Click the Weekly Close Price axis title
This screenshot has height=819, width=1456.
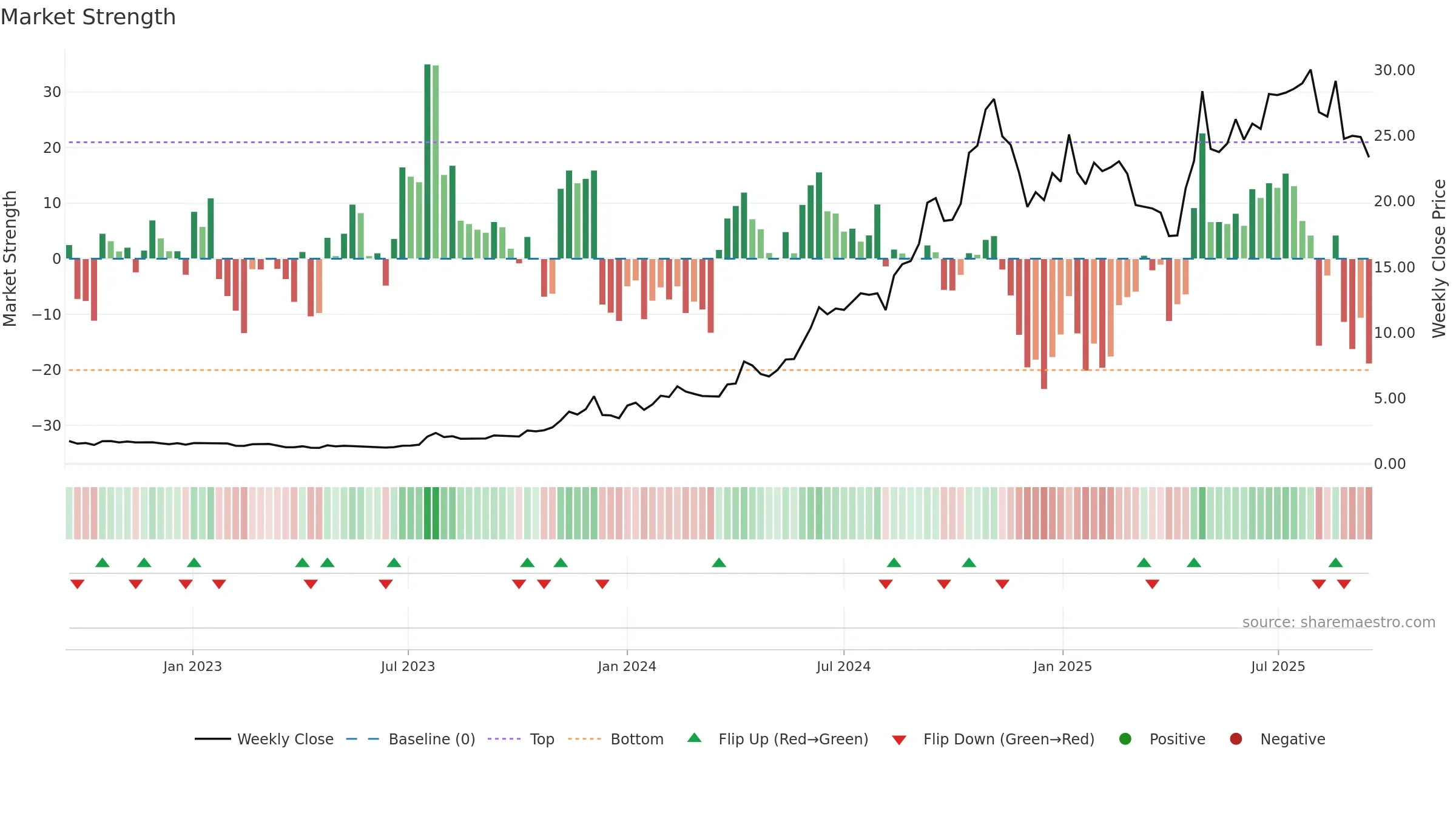coord(1439,258)
